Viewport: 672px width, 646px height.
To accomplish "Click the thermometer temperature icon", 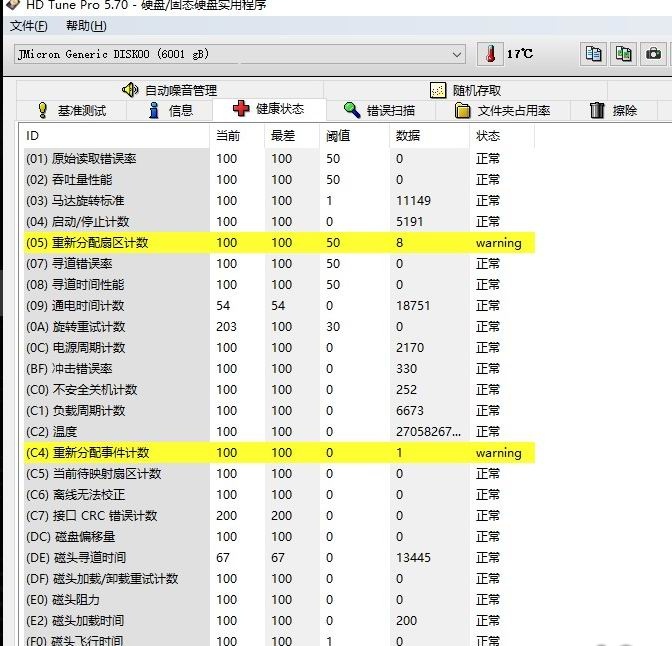I will (x=491, y=53).
